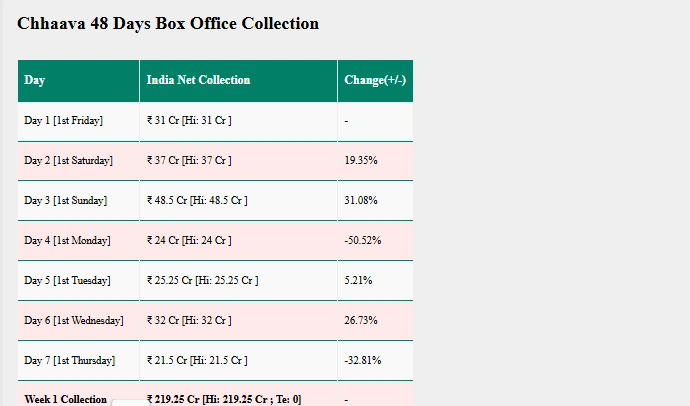Click the 31.08% change value

tap(361, 201)
